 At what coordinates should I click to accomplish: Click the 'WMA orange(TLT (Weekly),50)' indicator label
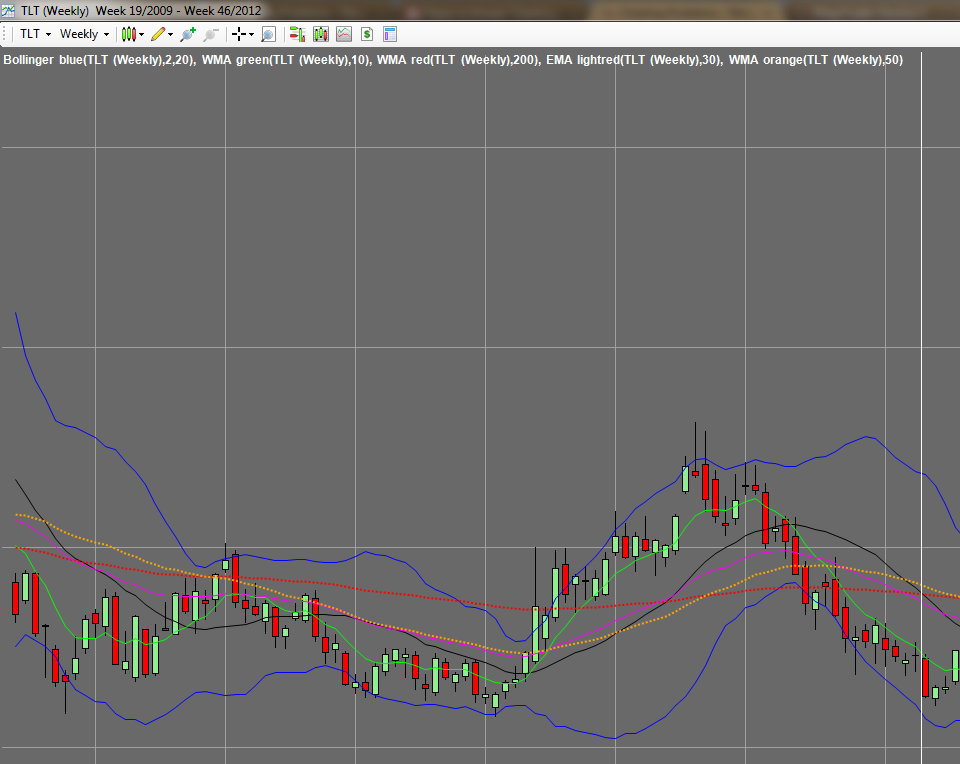(816, 60)
